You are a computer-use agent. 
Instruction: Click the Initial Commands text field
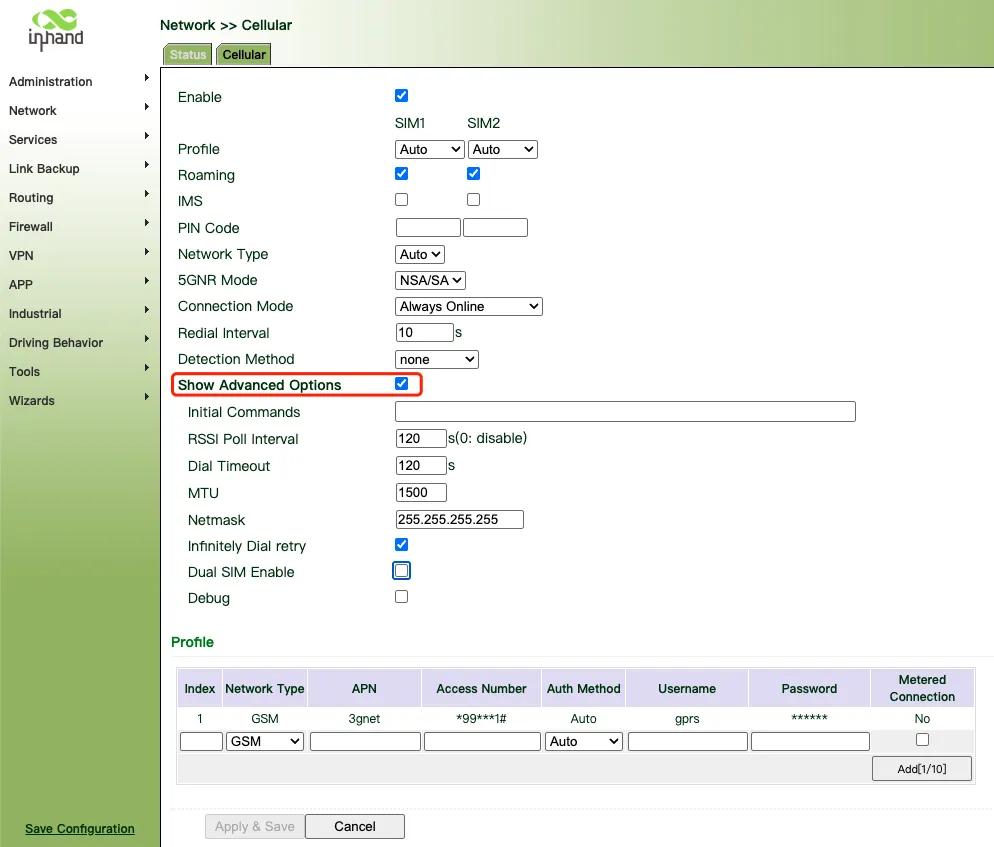pos(625,411)
